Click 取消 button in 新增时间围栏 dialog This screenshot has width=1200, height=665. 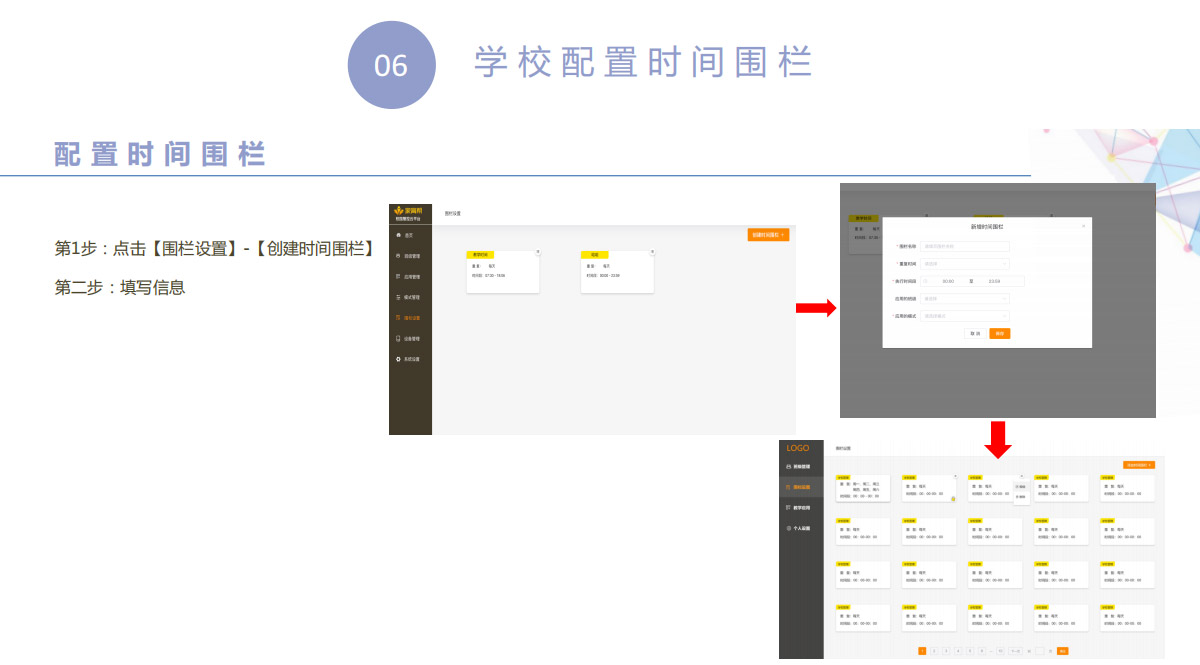coord(975,333)
